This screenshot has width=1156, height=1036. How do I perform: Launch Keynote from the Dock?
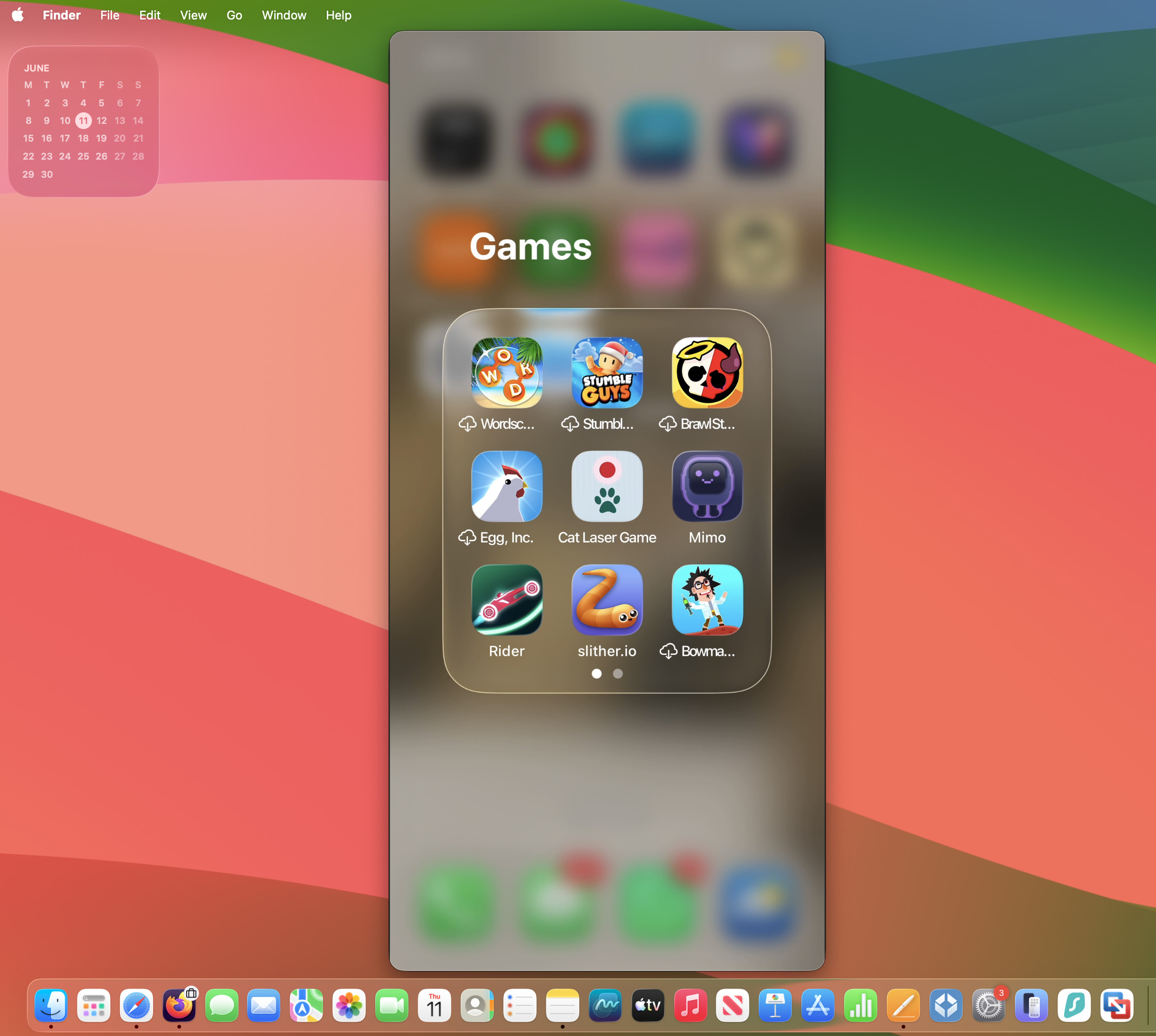pos(776,1005)
